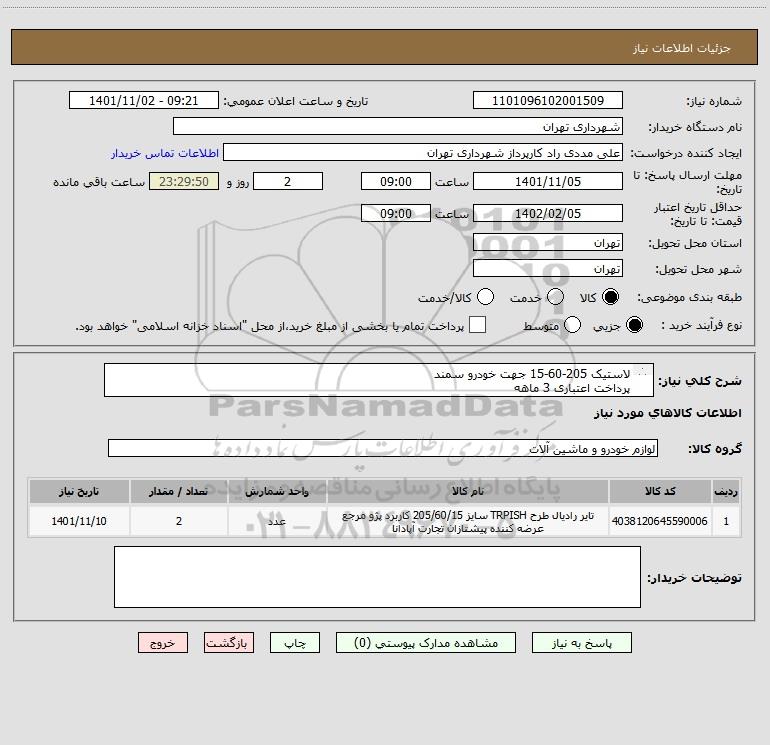Click the جزئیات اطلاعات نیاز header title
The width and height of the screenshot is (770, 745).
pyautogui.click(x=681, y=48)
